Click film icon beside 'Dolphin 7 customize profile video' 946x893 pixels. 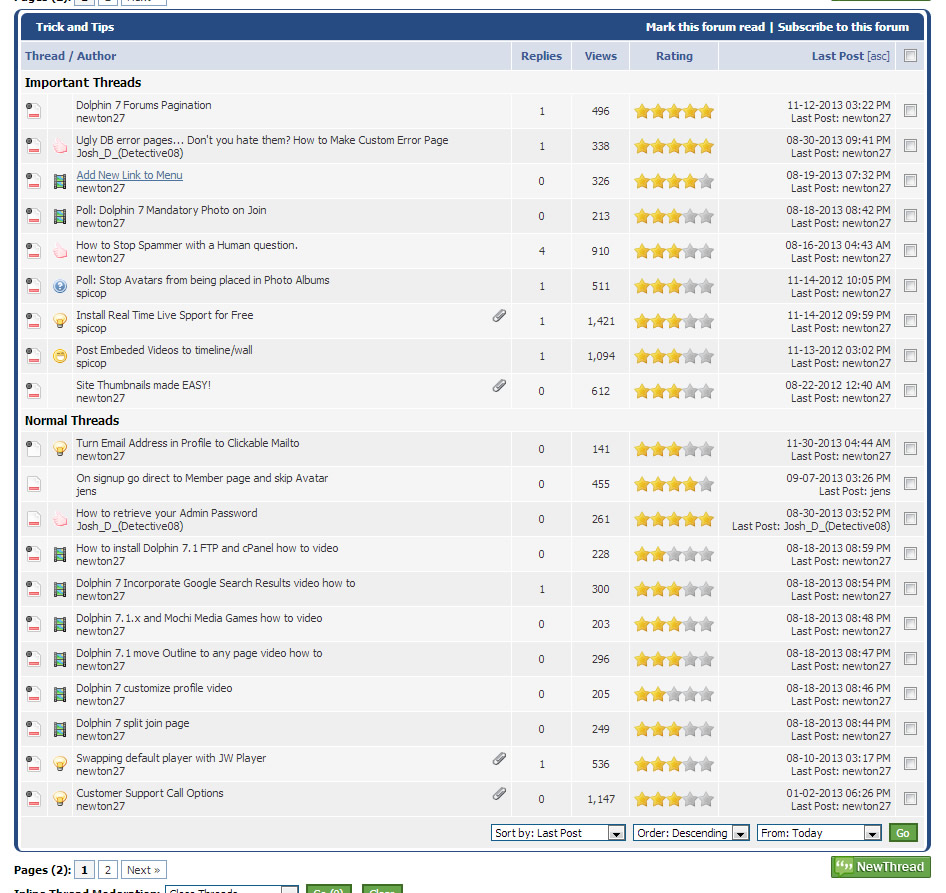60,694
